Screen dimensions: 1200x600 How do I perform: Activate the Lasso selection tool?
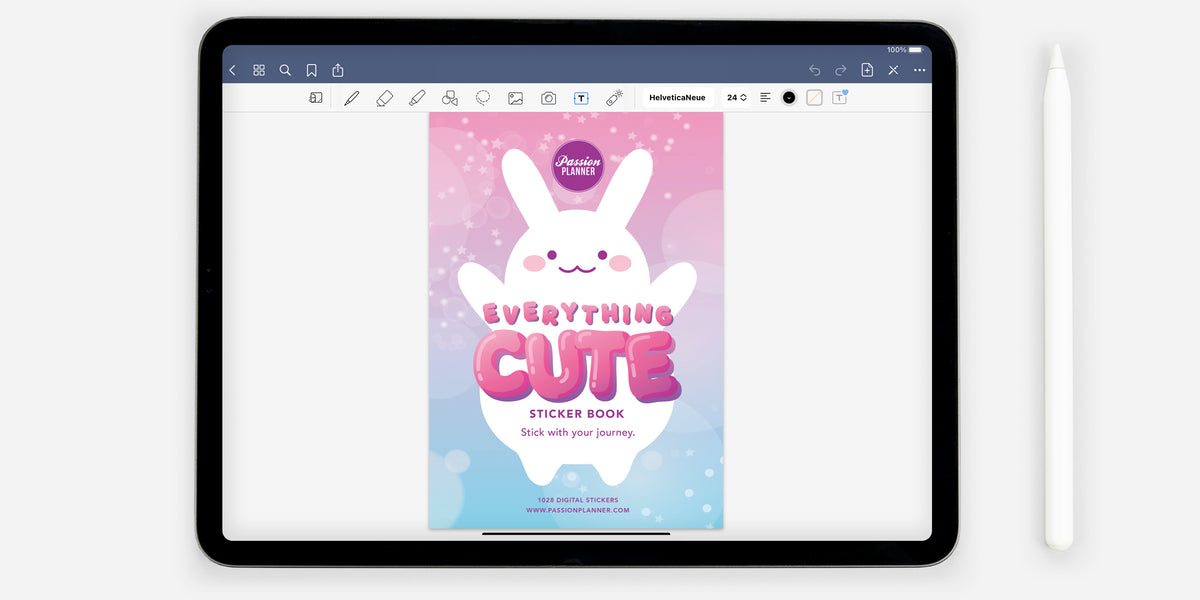tap(482, 97)
